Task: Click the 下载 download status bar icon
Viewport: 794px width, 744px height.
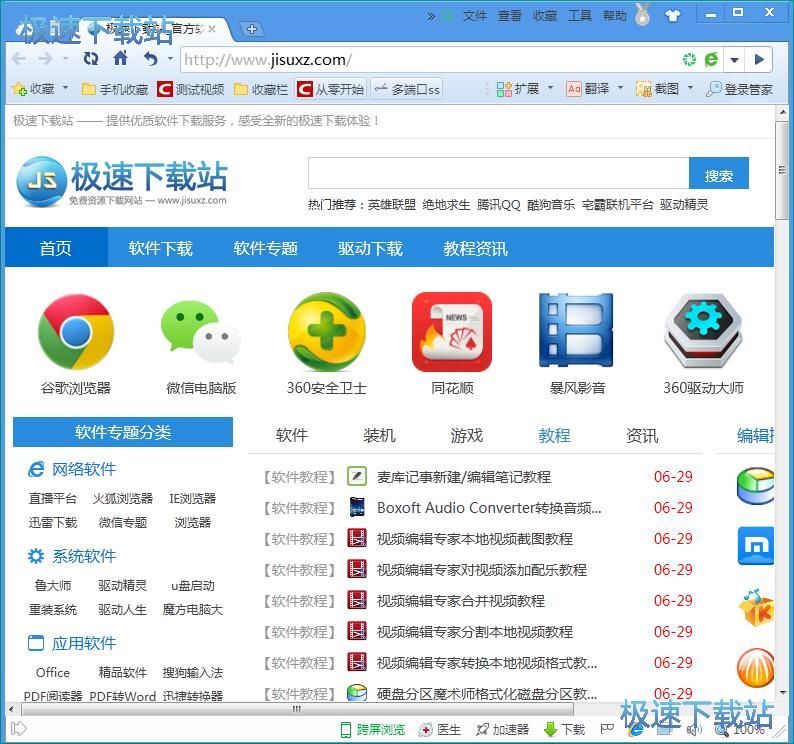Action: pos(564,729)
